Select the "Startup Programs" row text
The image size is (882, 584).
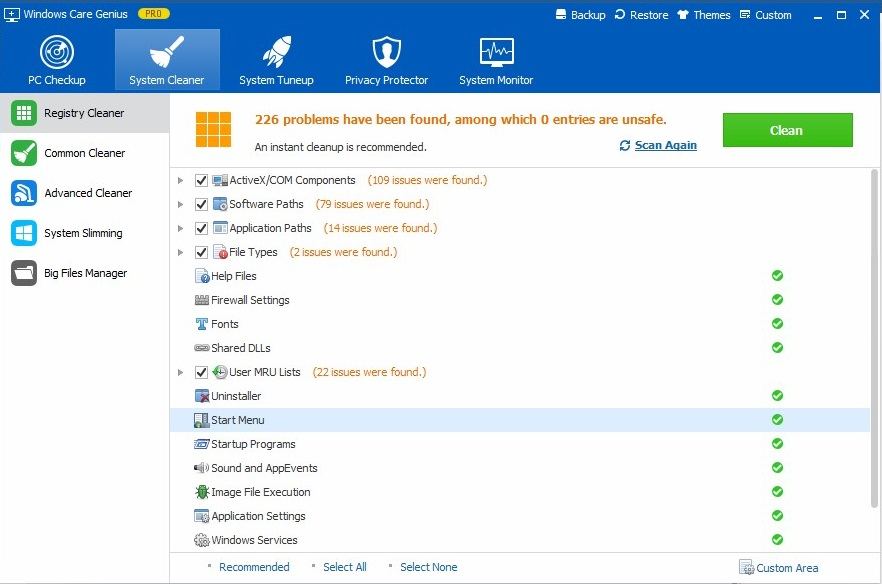click(x=253, y=444)
